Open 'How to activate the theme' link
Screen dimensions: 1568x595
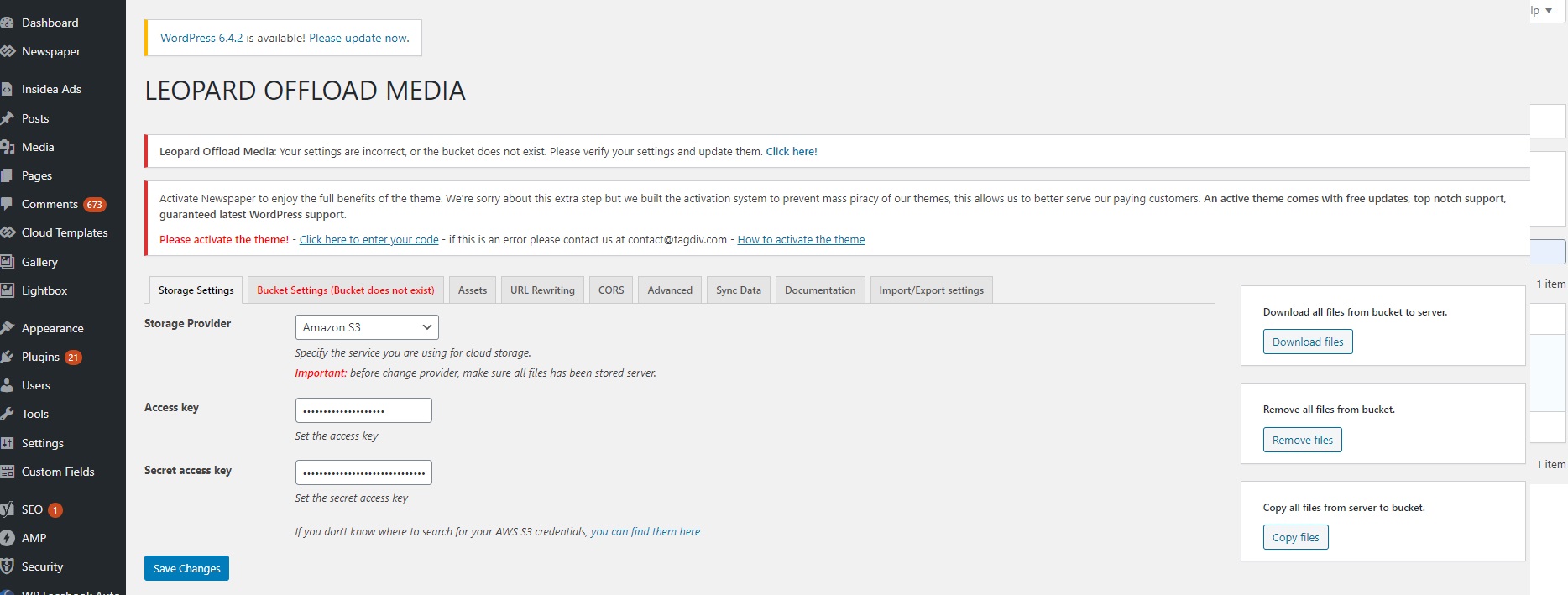tap(801, 240)
